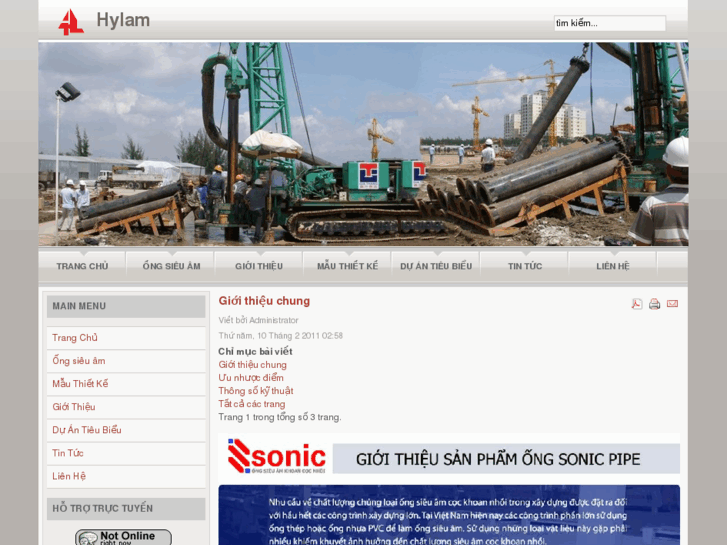Open ỐNG SIÊU ÂM navigation tab
Viewport: 727px width, 545px height.
pyautogui.click(x=171, y=266)
